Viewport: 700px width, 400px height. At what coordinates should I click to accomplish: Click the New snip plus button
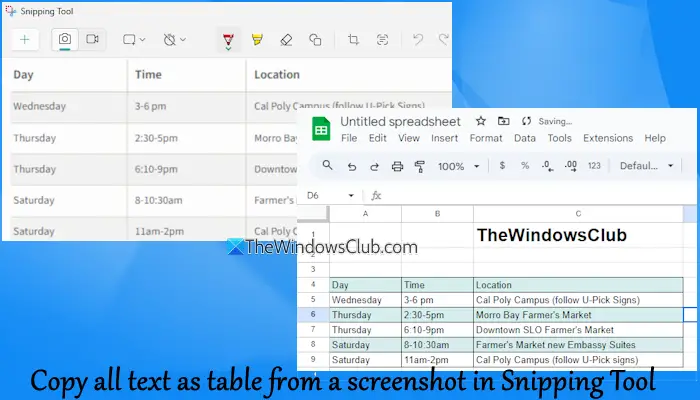pos(25,40)
